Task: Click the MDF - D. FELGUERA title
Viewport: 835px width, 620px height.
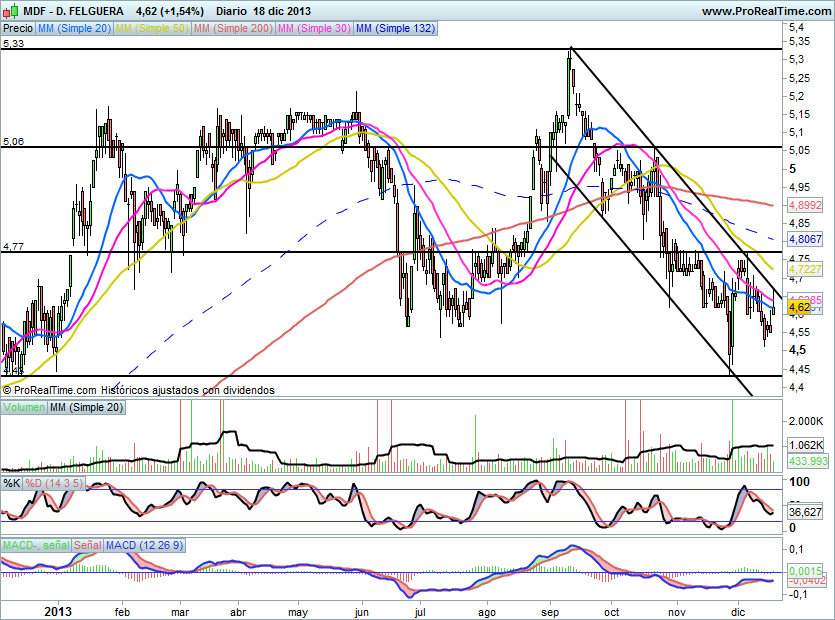Action: 73,11
